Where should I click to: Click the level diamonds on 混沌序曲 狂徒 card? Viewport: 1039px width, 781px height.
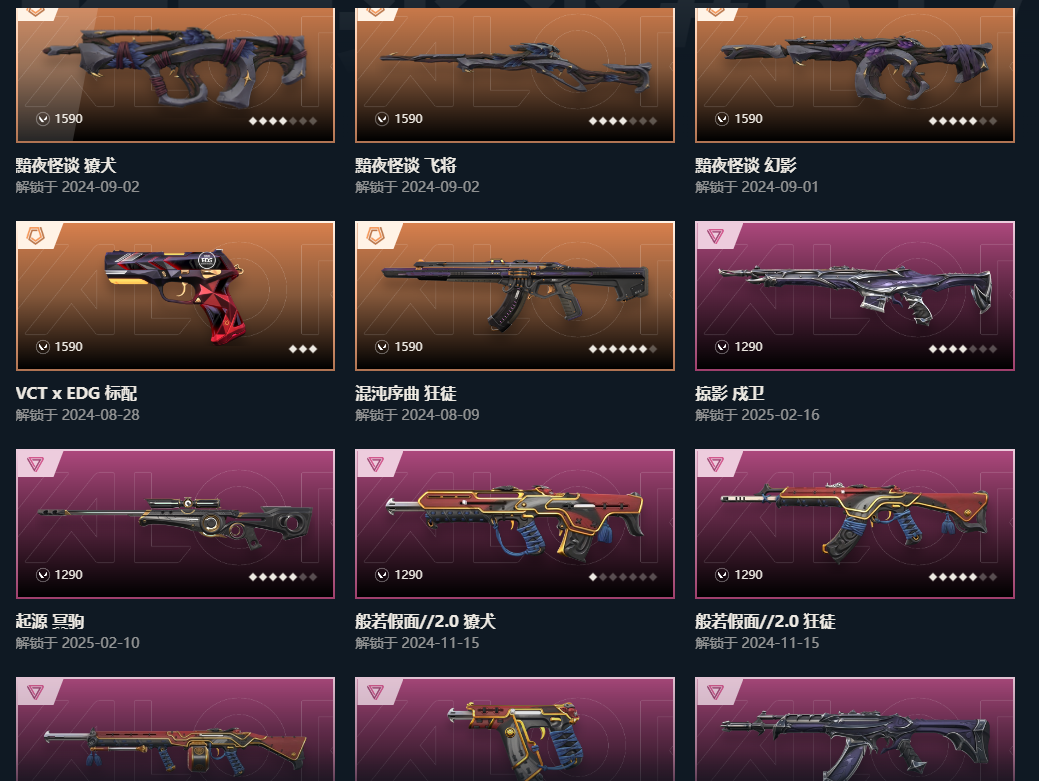[623, 348]
